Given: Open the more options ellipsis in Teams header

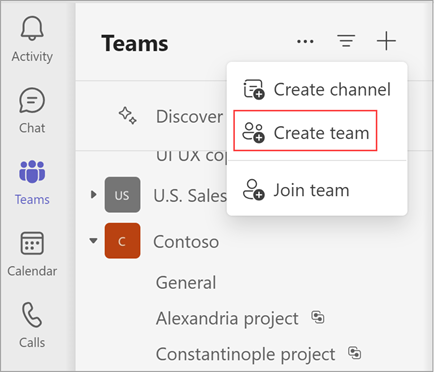Looking at the screenshot, I should pos(305,42).
